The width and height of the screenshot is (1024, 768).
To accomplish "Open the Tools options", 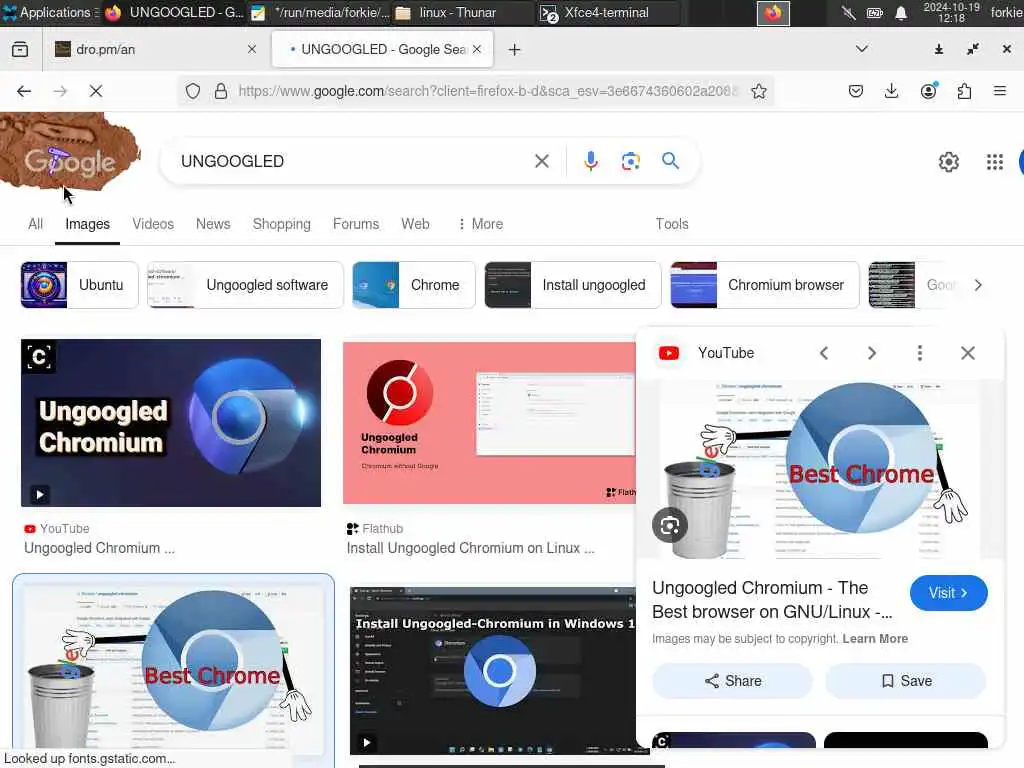I will 672,224.
